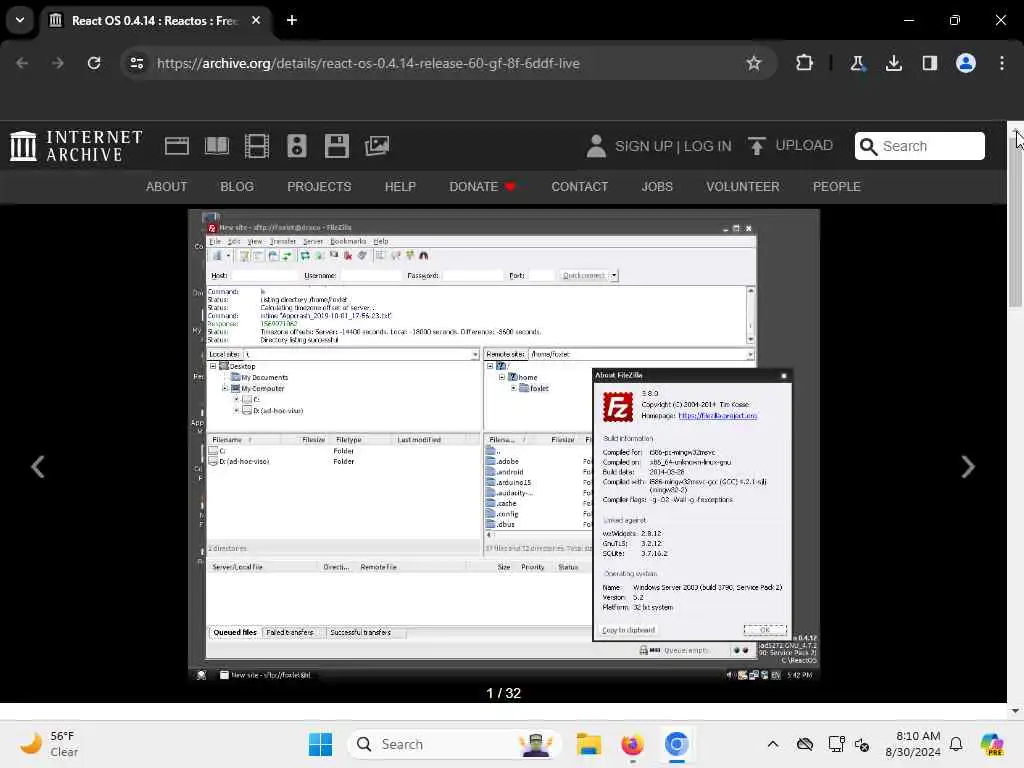
Task: Focus the address bar URL
Action: pos(368,63)
